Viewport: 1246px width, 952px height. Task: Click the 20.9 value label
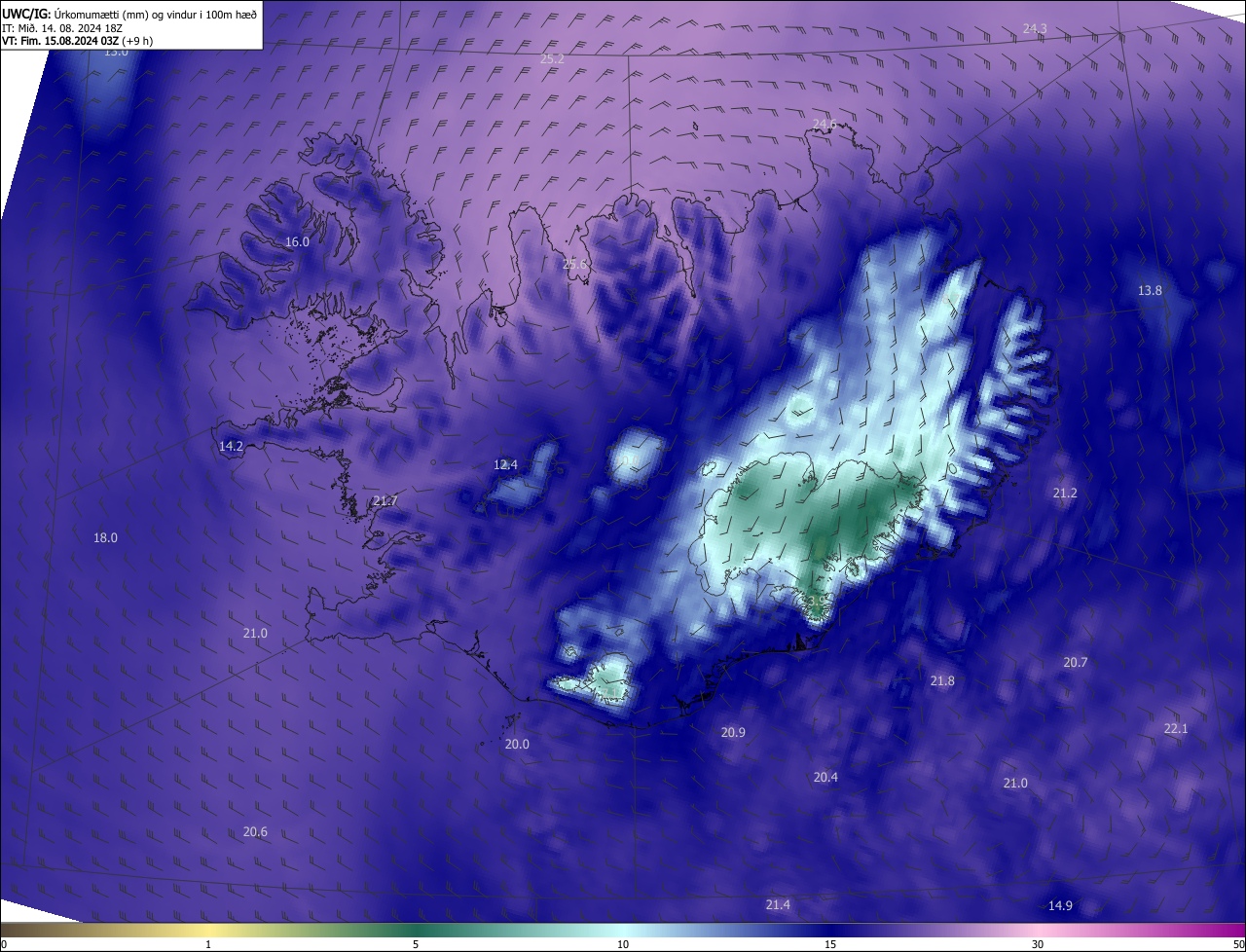733,733
